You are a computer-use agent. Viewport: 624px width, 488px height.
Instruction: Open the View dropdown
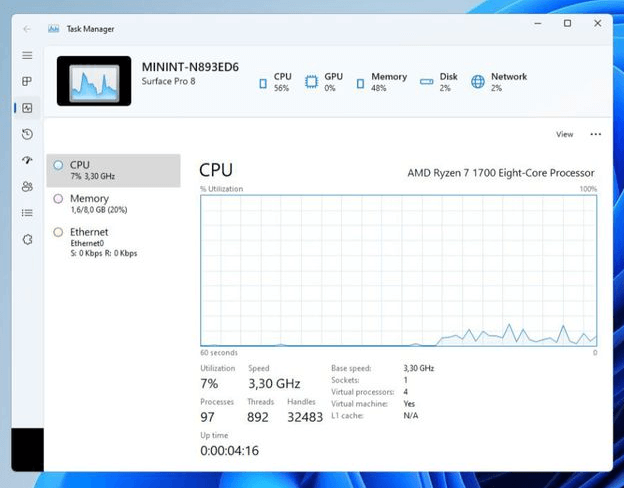[564, 135]
